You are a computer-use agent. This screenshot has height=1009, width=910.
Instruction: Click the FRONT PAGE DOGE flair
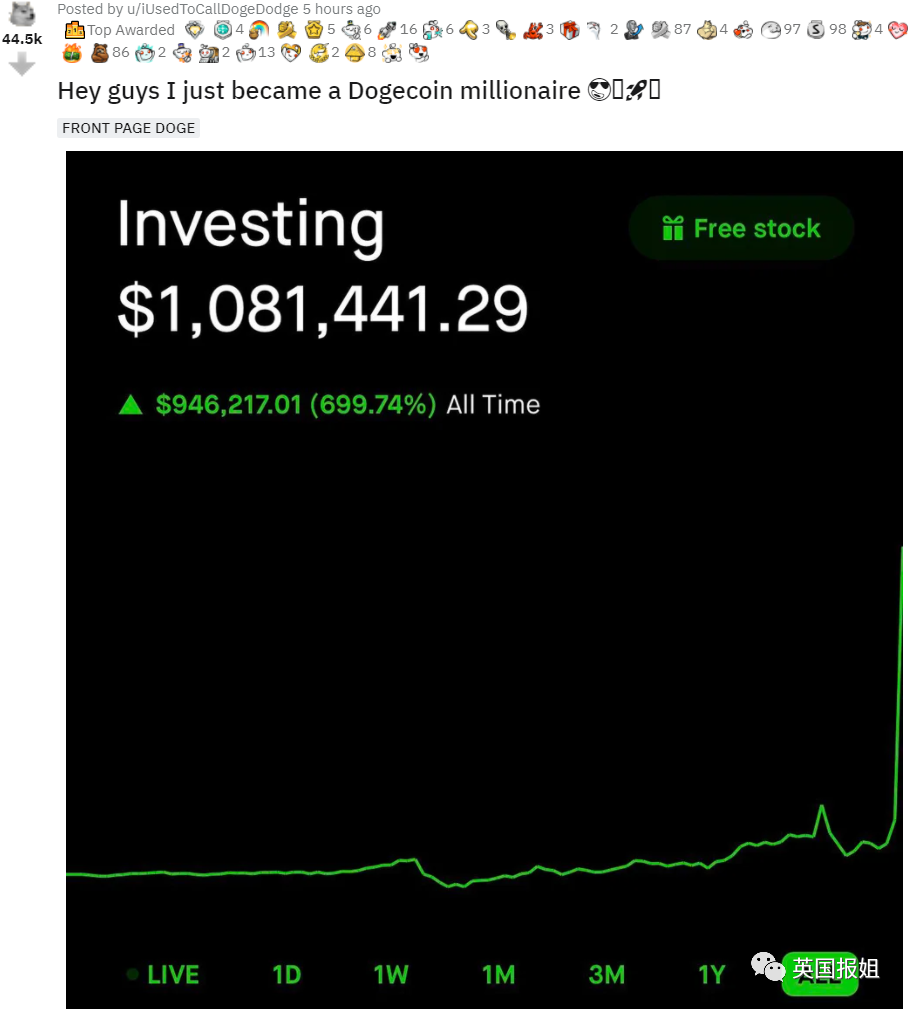pyautogui.click(x=128, y=128)
